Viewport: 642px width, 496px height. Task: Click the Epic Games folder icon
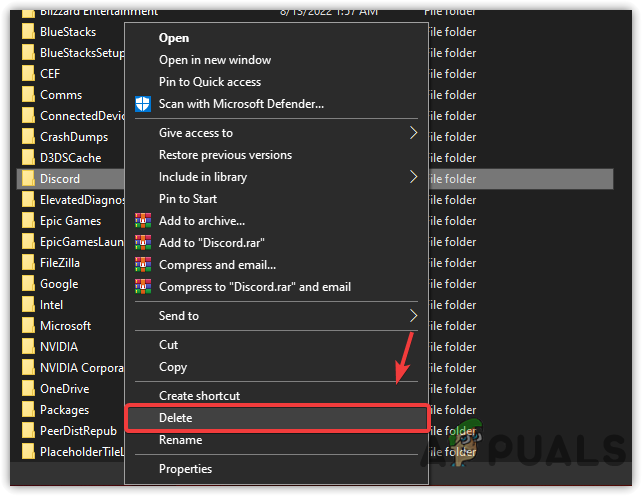[x=28, y=221]
